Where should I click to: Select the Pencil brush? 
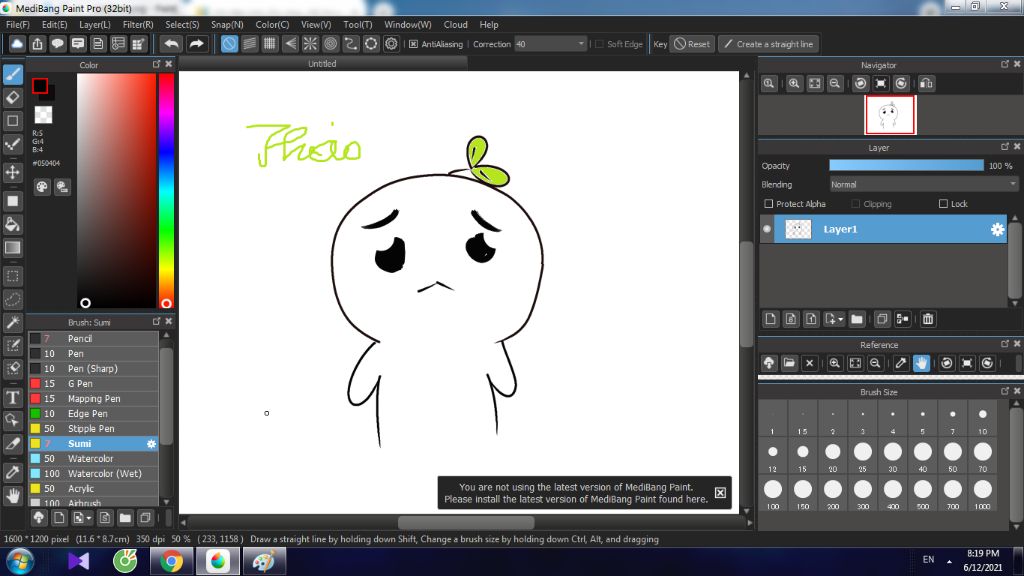(93, 338)
